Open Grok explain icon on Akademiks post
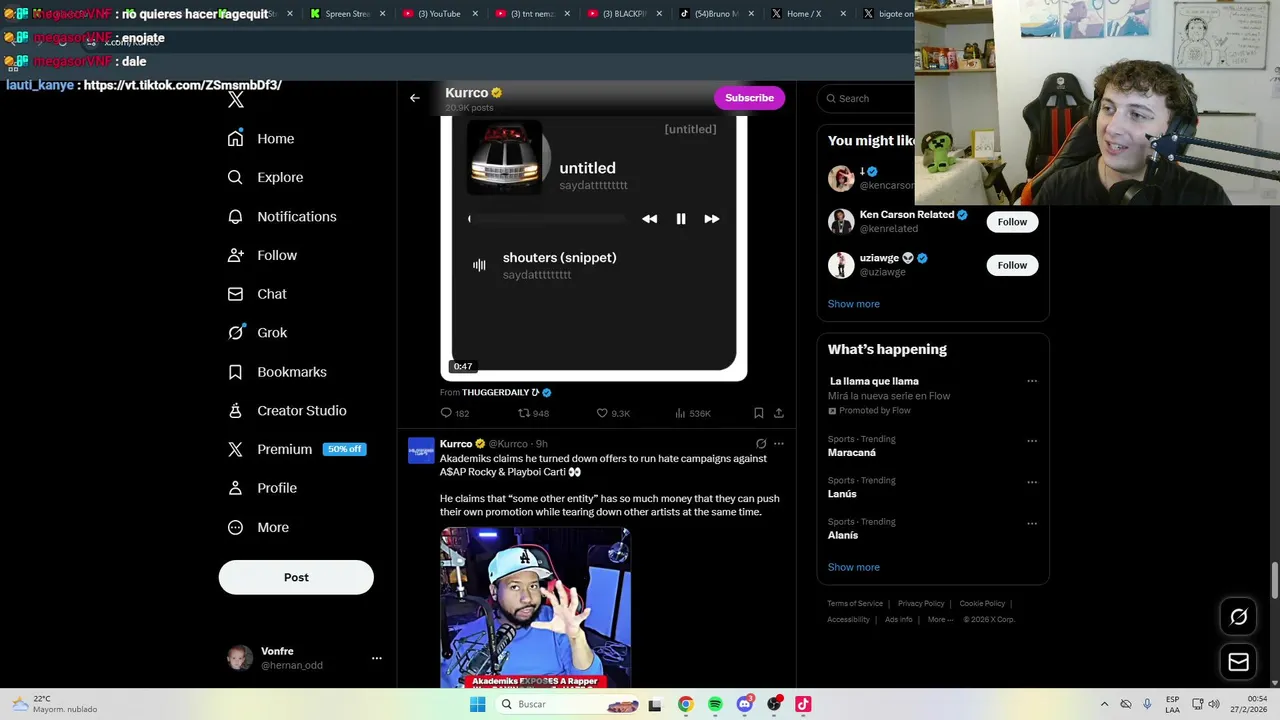This screenshot has height=720, width=1280. (x=761, y=444)
